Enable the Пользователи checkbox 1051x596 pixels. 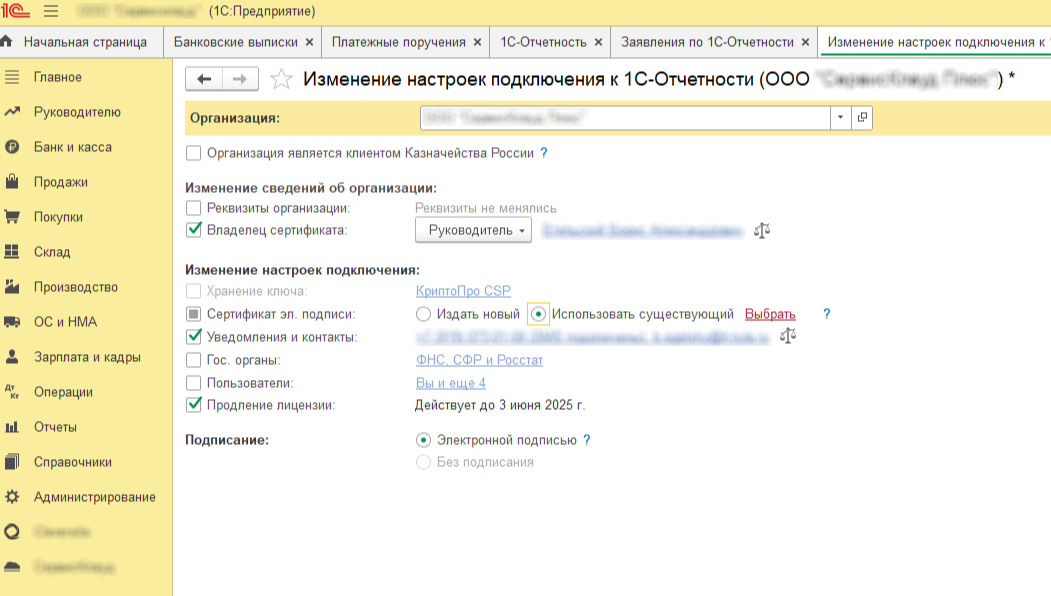[193, 383]
